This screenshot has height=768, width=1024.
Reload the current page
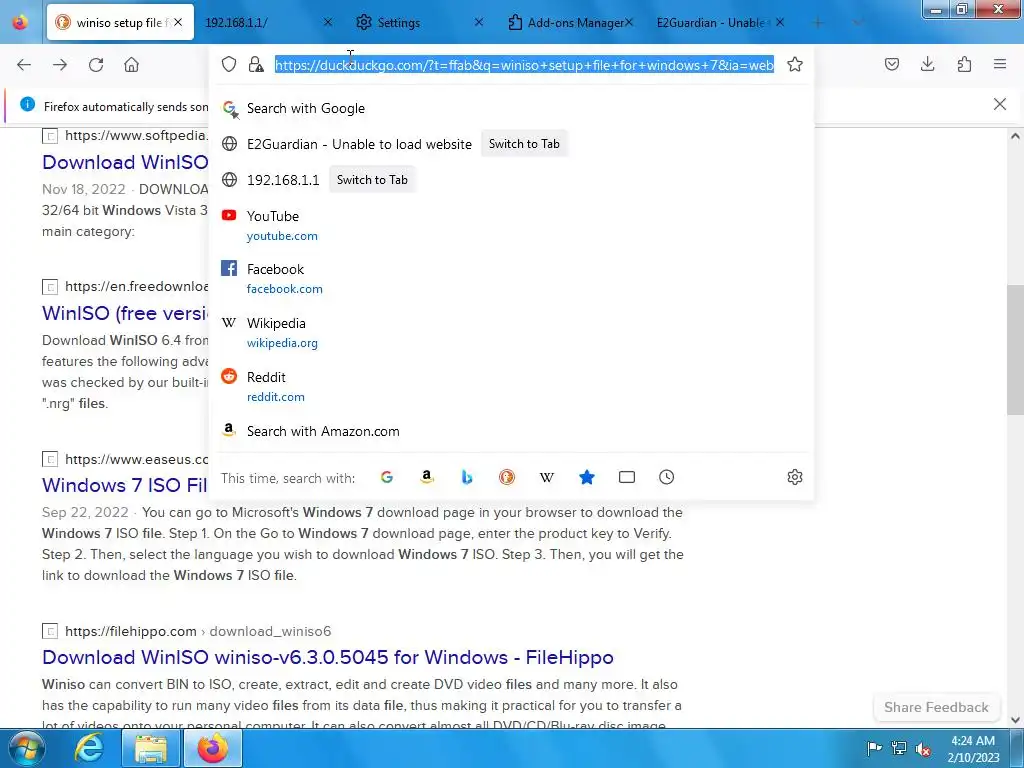tap(96, 65)
